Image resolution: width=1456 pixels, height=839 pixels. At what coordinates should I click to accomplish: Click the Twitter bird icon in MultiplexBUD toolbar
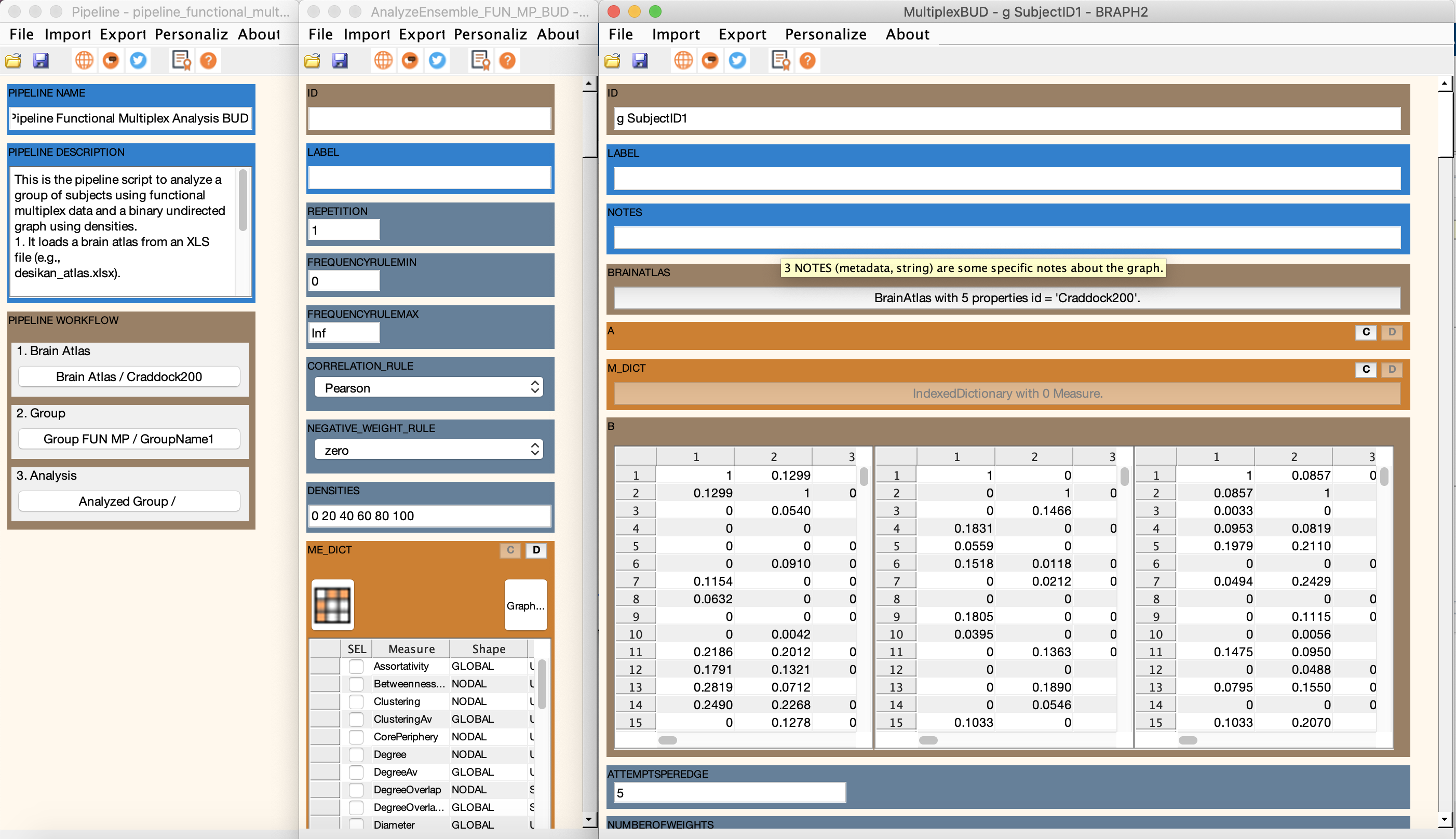738,60
